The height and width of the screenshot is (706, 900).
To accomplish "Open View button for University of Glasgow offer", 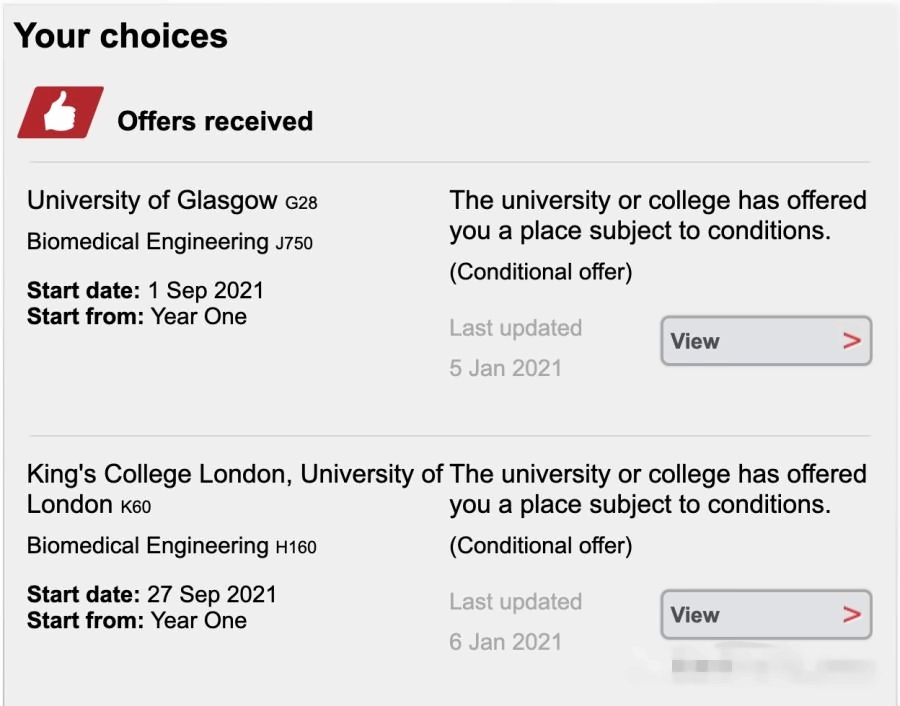I will (x=766, y=341).
